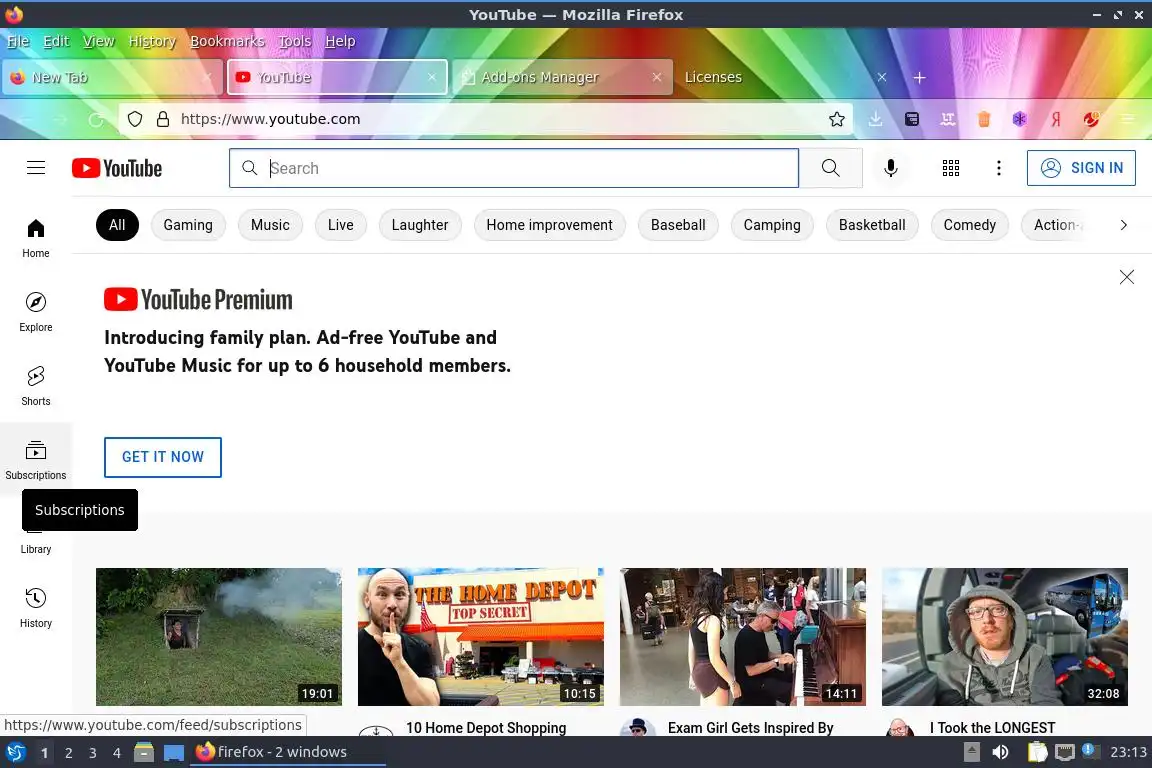1152x768 pixels.
Task: Select the Comedy filter chip
Action: pyautogui.click(x=970, y=225)
